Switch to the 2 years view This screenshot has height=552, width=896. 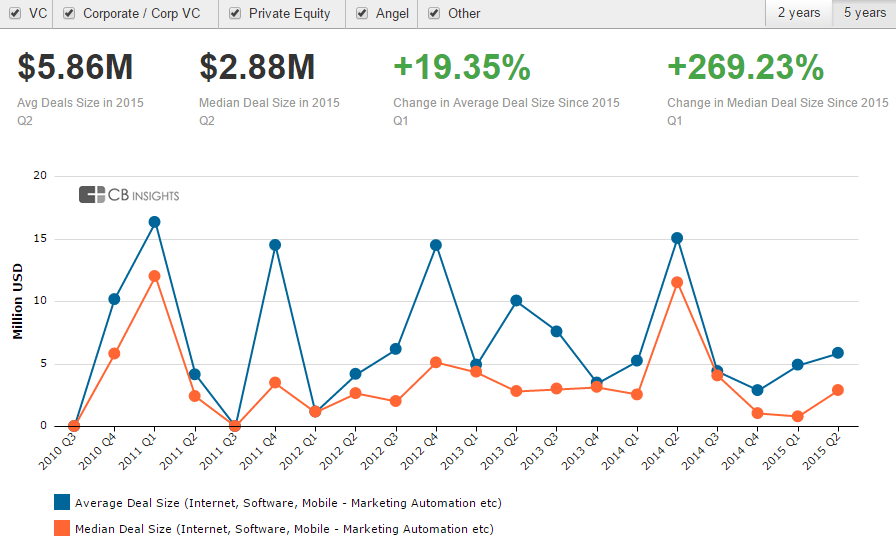(799, 13)
